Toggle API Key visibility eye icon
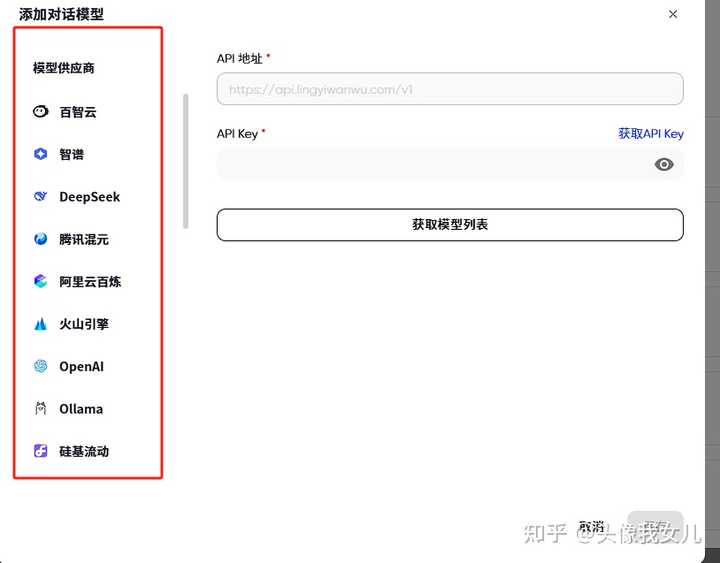The height and width of the screenshot is (563, 720). tap(664, 164)
